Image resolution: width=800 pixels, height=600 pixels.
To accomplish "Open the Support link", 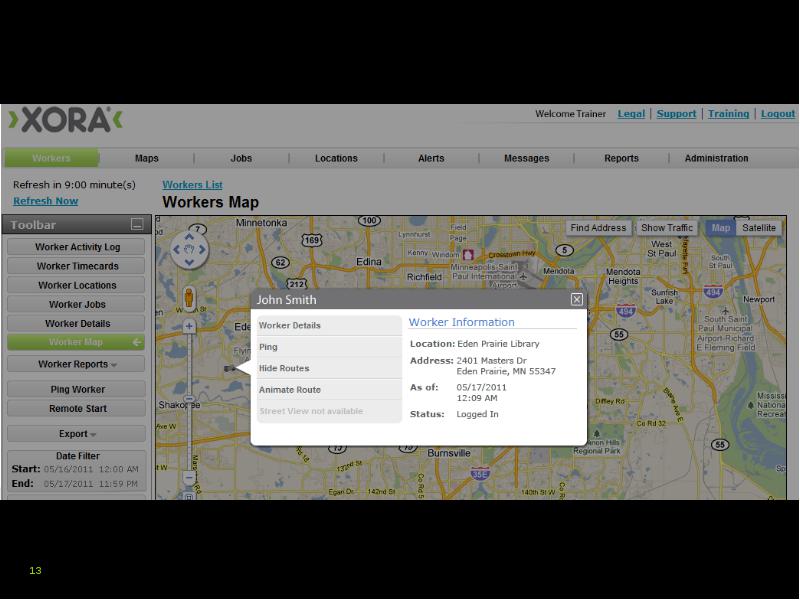I will 676,114.
